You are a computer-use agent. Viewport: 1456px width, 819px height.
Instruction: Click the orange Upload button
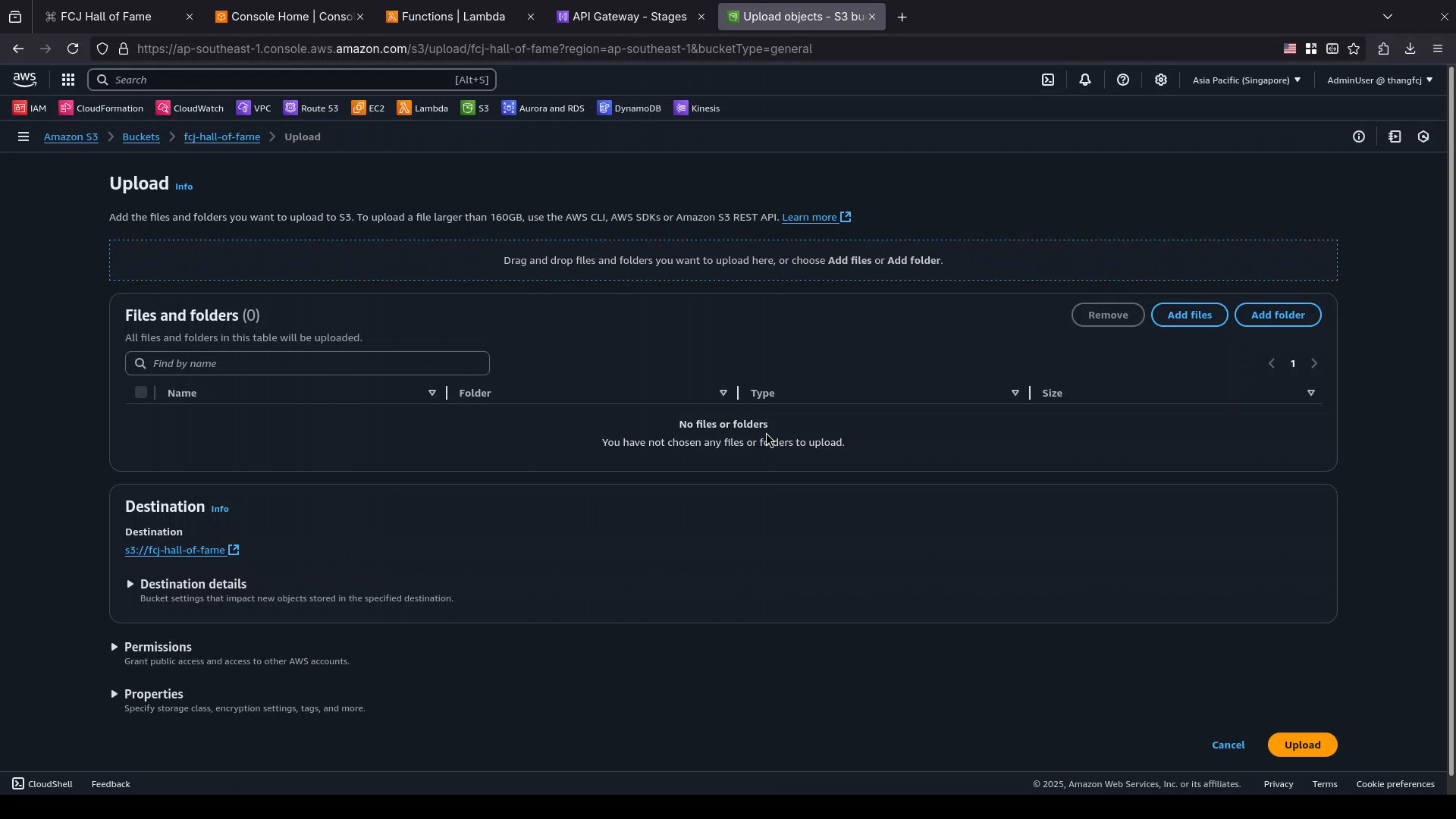[1302, 745]
